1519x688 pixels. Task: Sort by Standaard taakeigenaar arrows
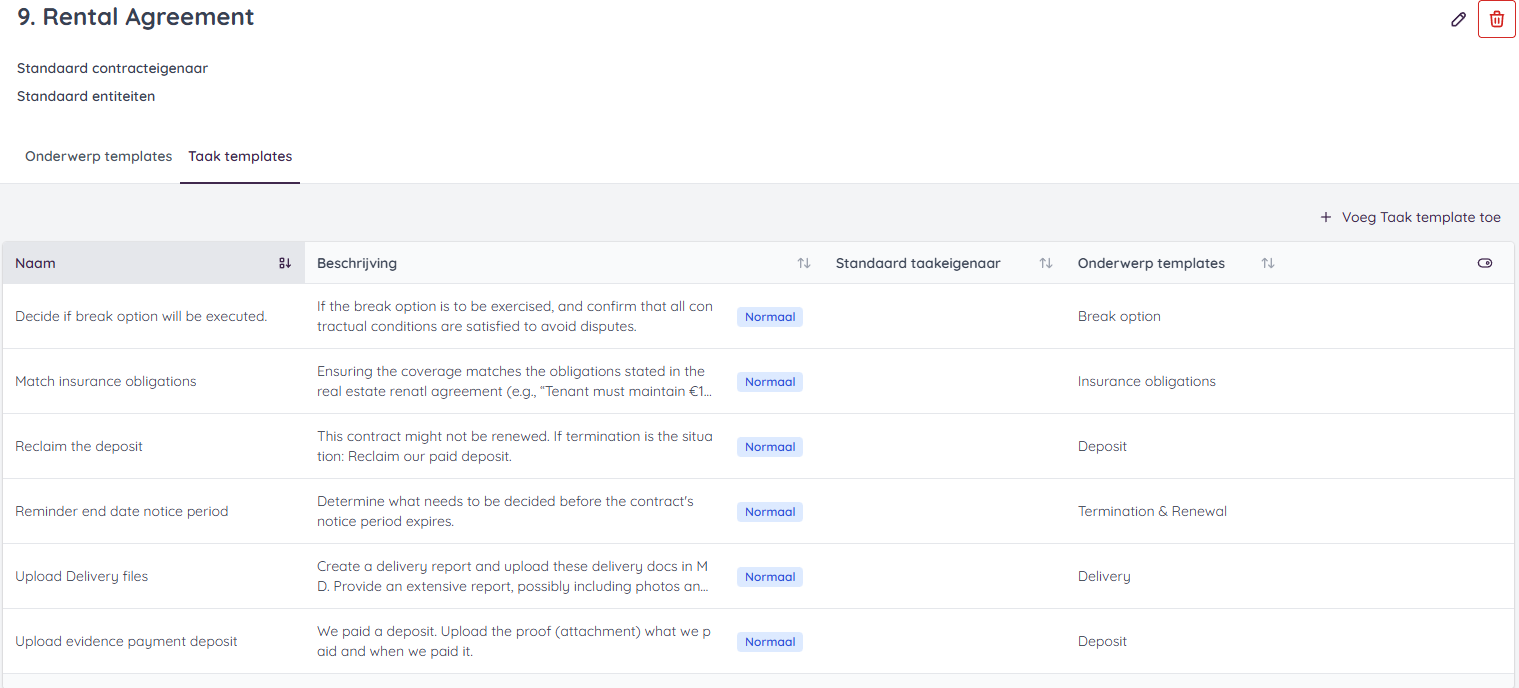(x=1046, y=263)
